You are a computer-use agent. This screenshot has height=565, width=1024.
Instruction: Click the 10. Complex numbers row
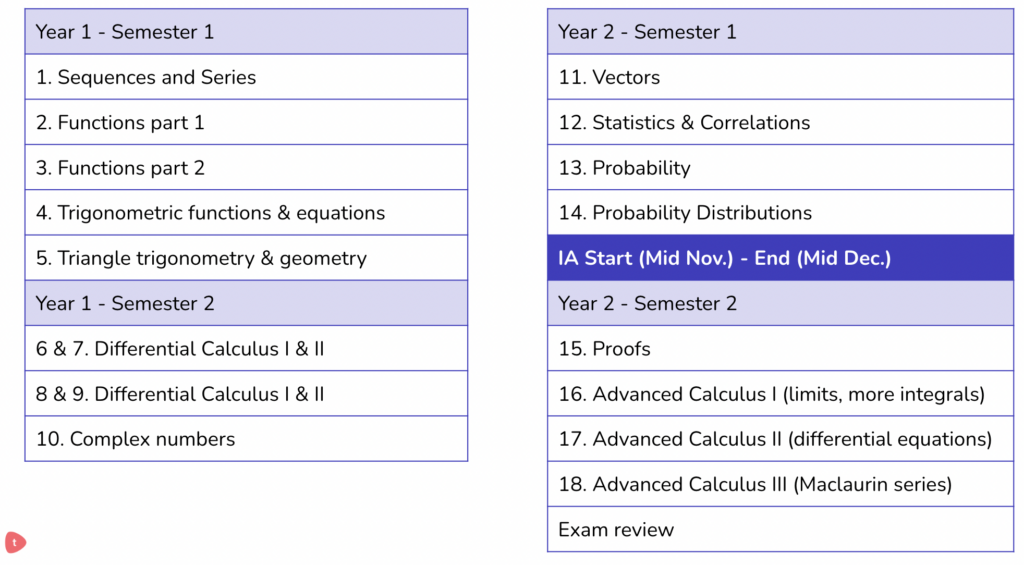tap(246, 439)
